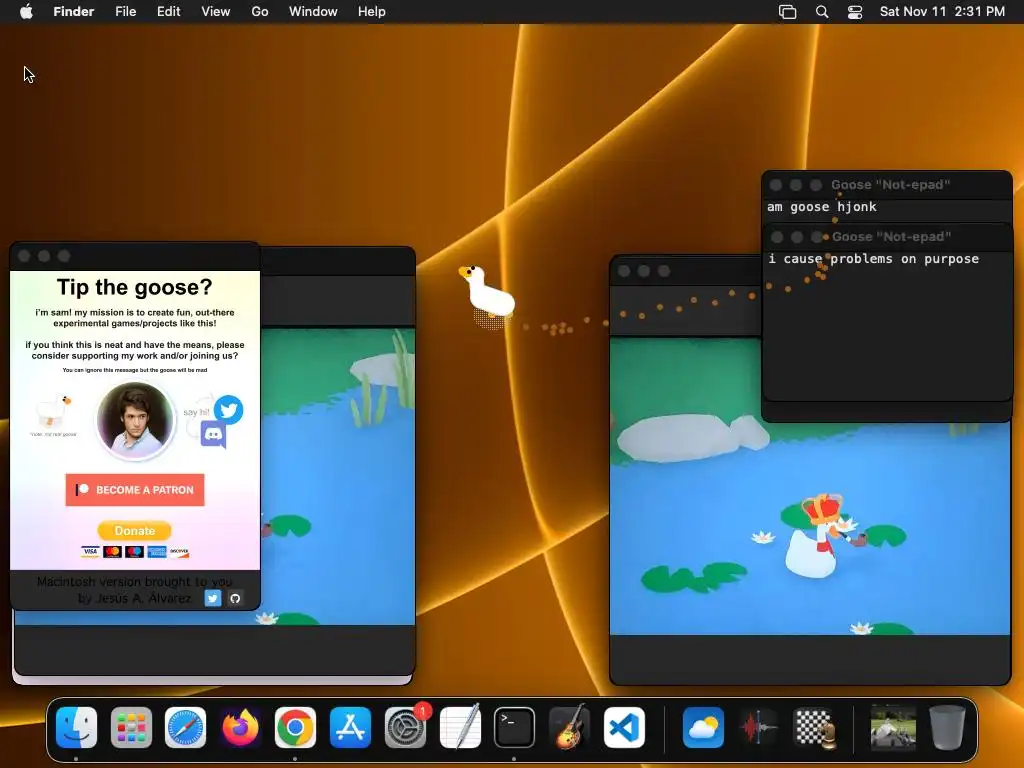Open Launchpad in the Dock

pos(131,727)
